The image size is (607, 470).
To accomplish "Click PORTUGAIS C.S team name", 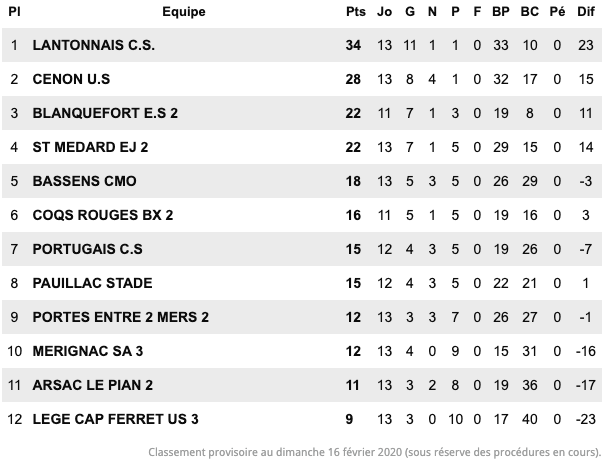I will [x=87, y=249].
